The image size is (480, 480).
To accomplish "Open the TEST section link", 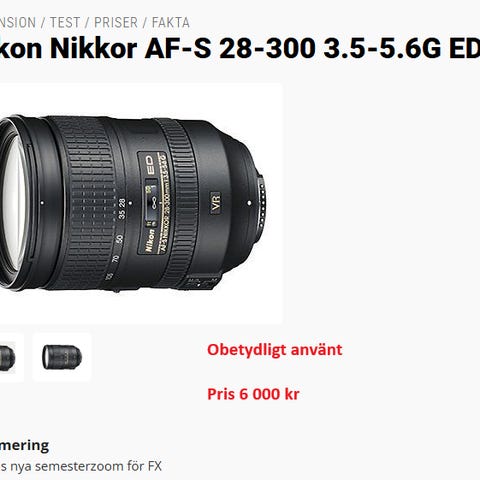I will point(65,23).
